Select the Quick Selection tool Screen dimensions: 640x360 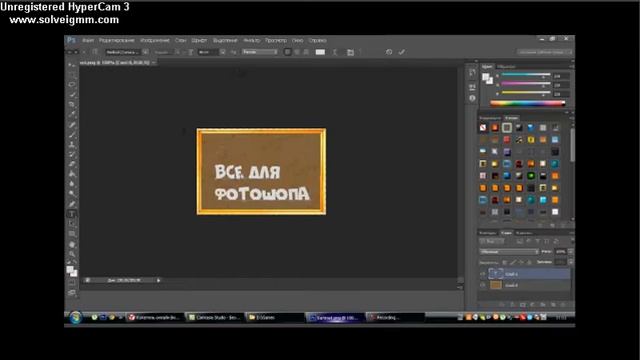(72, 95)
